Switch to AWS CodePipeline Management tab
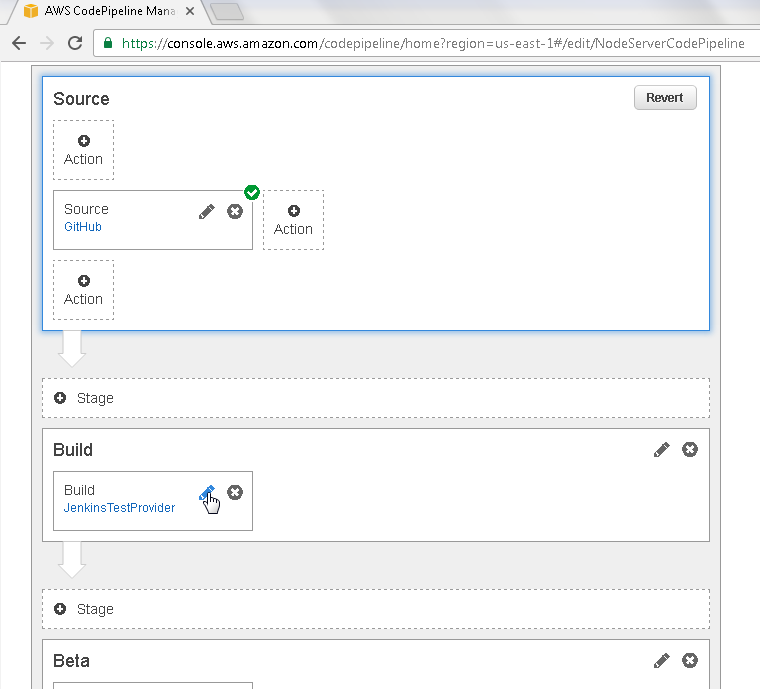 pos(109,11)
